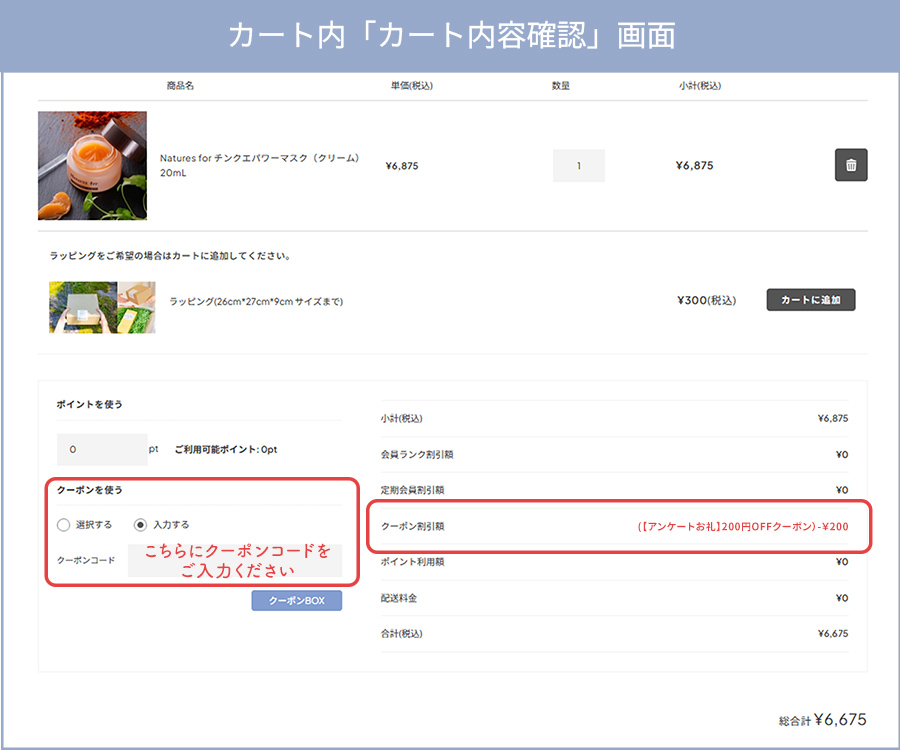Open the wrapping product thumbnail
The width and height of the screenshot is (900, 750).
102,307
